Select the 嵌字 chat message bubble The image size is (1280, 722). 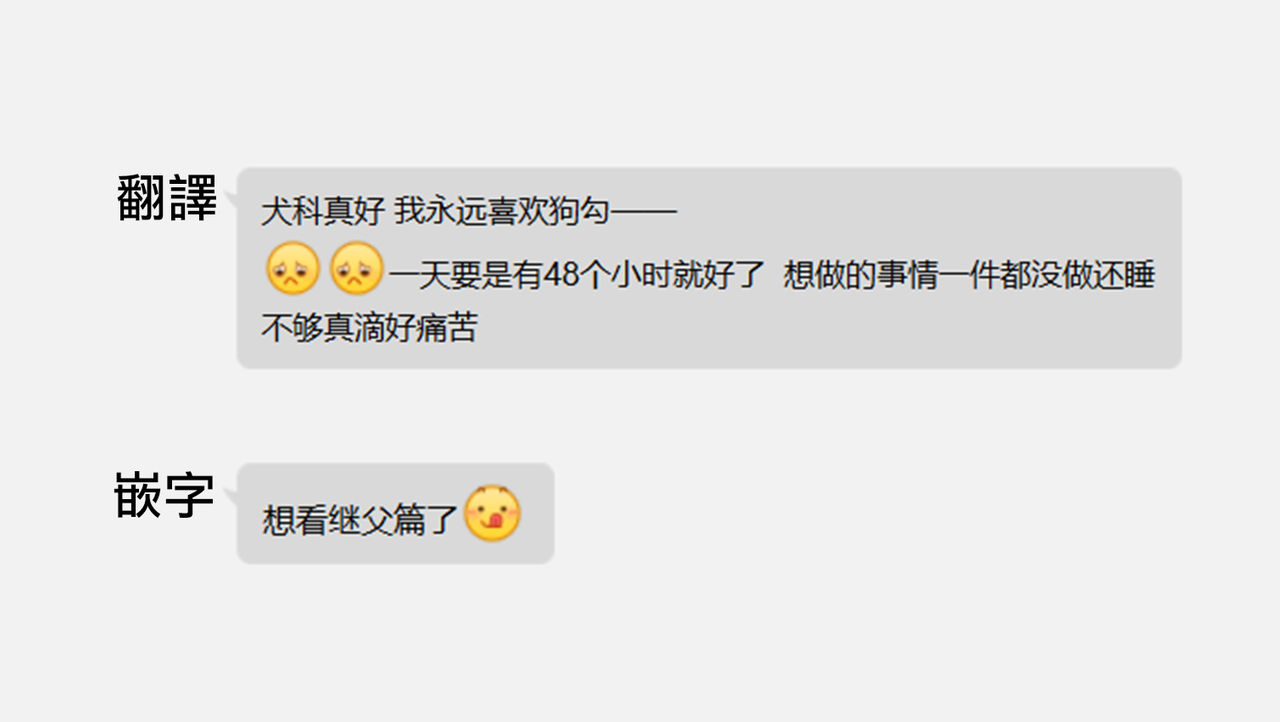(x=395, y=513)
